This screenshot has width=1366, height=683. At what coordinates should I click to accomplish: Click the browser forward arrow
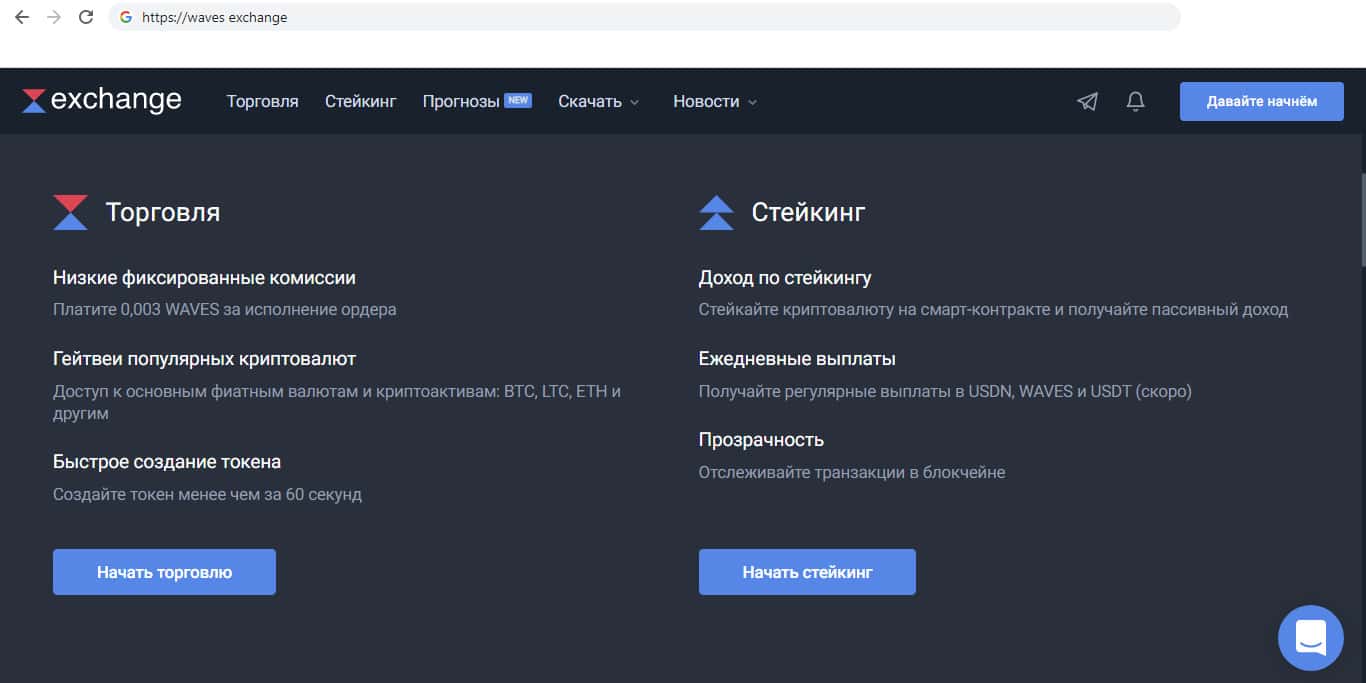tap(54, 17)
